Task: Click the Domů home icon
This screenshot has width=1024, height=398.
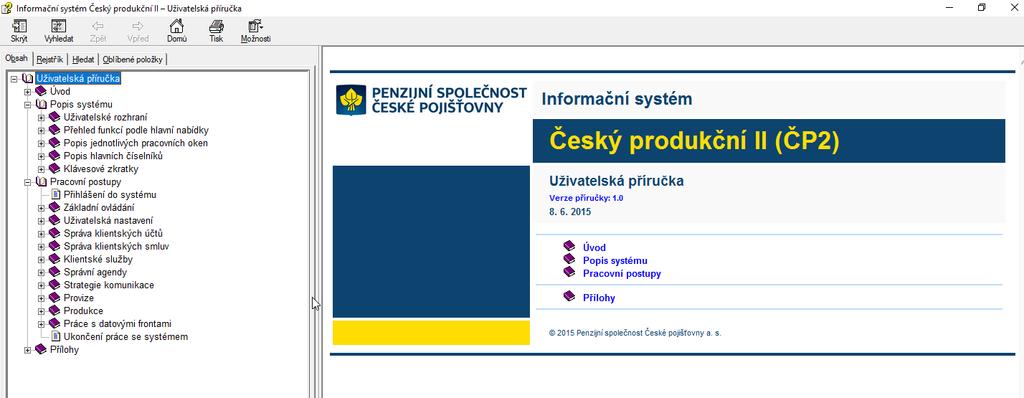Action: (x=176, y=26)
